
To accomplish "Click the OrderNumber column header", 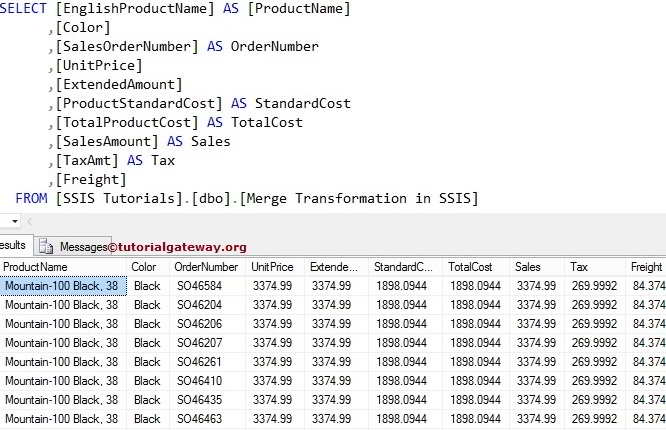I will [206, 267].
